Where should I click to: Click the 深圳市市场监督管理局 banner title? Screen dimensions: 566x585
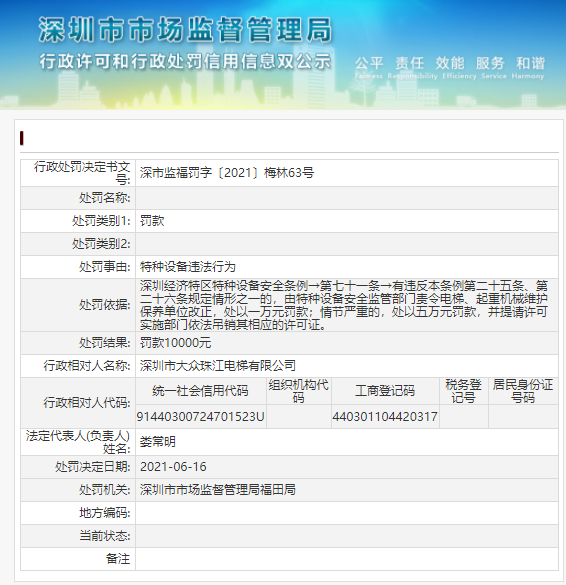(x=185, y=30)
